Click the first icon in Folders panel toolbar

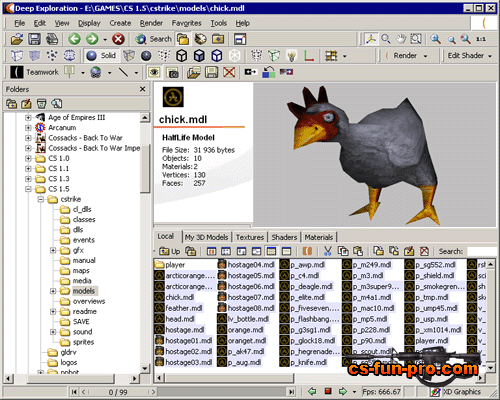click(x=11, y=104)
